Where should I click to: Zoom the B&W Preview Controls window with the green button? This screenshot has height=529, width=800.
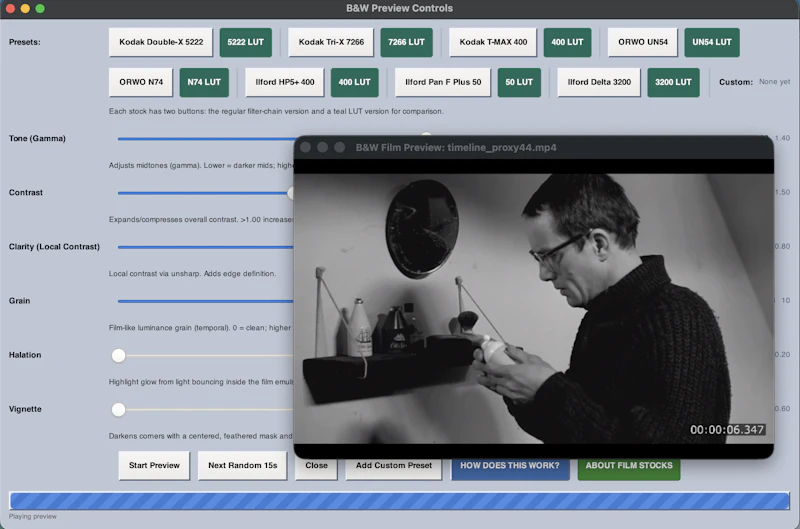pos(40,9)
